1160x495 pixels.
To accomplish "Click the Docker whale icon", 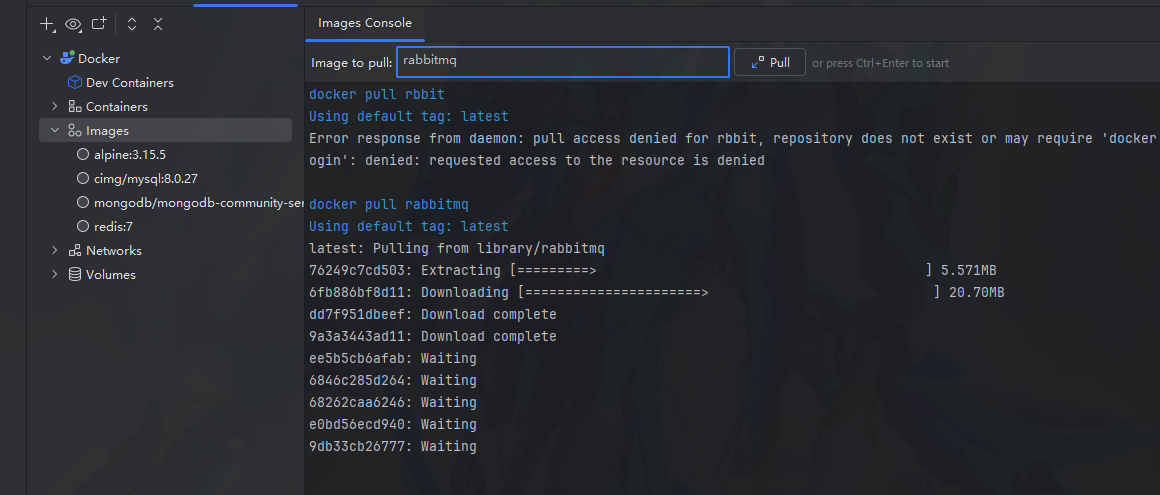I will 67,58.
